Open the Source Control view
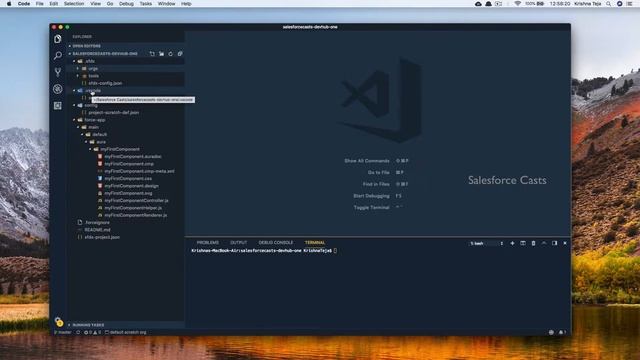This screenshot has width=640, height=360. (58, 72)
